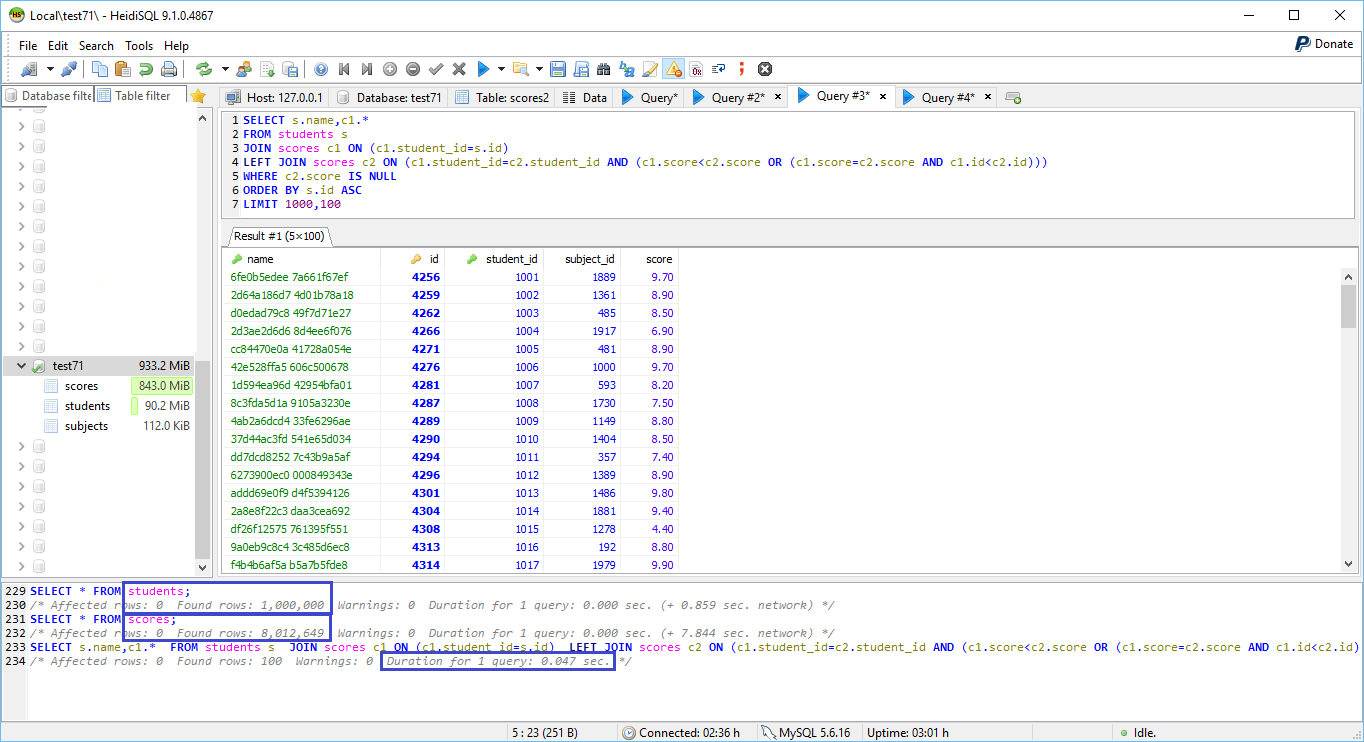The width and height of the screenshot is (1364, 742).
Task: Click the Save floppy disk icon
Action: 557,69
